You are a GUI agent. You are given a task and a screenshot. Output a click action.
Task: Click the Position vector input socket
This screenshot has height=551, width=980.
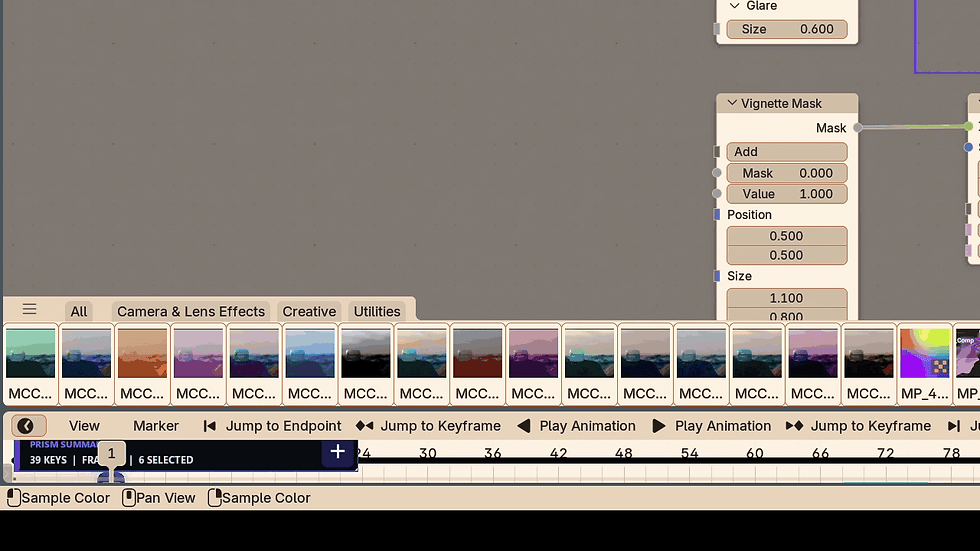(x=717, y=214)
